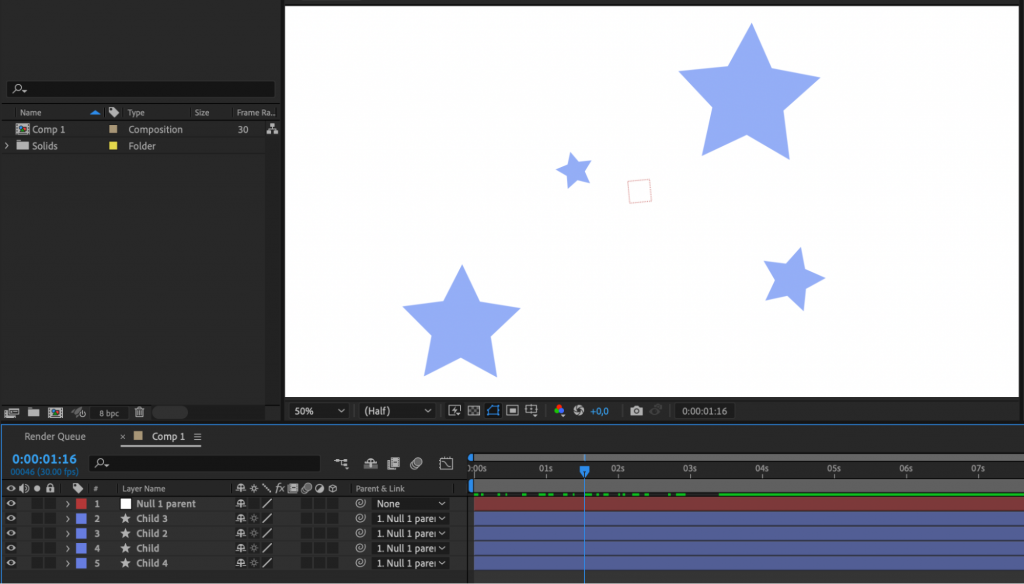Change the parent of Child 4 from Null 1
Image resolution: width=1024 pixels, height=584 pixels.
[x=410, y=563]
